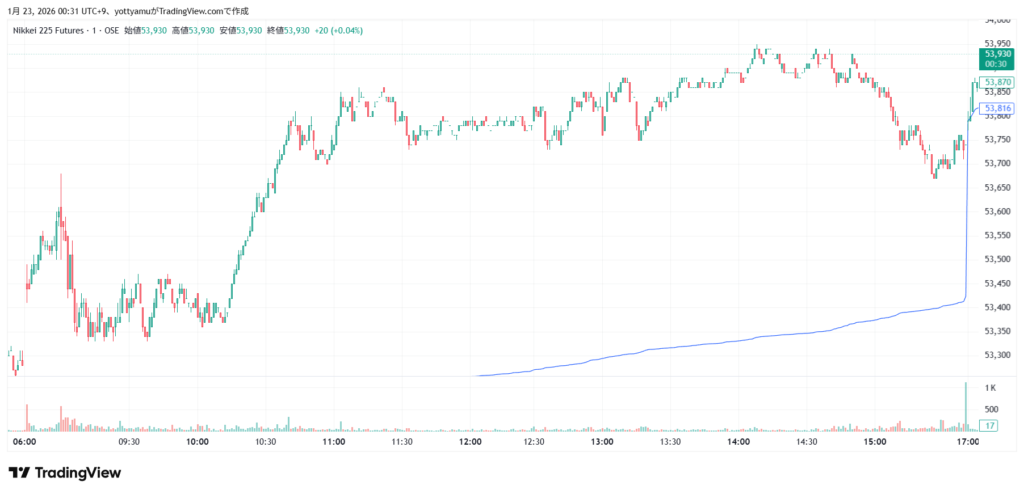Click the 高値 high price value in header
1024x494 pixels.
coord(201,30)
